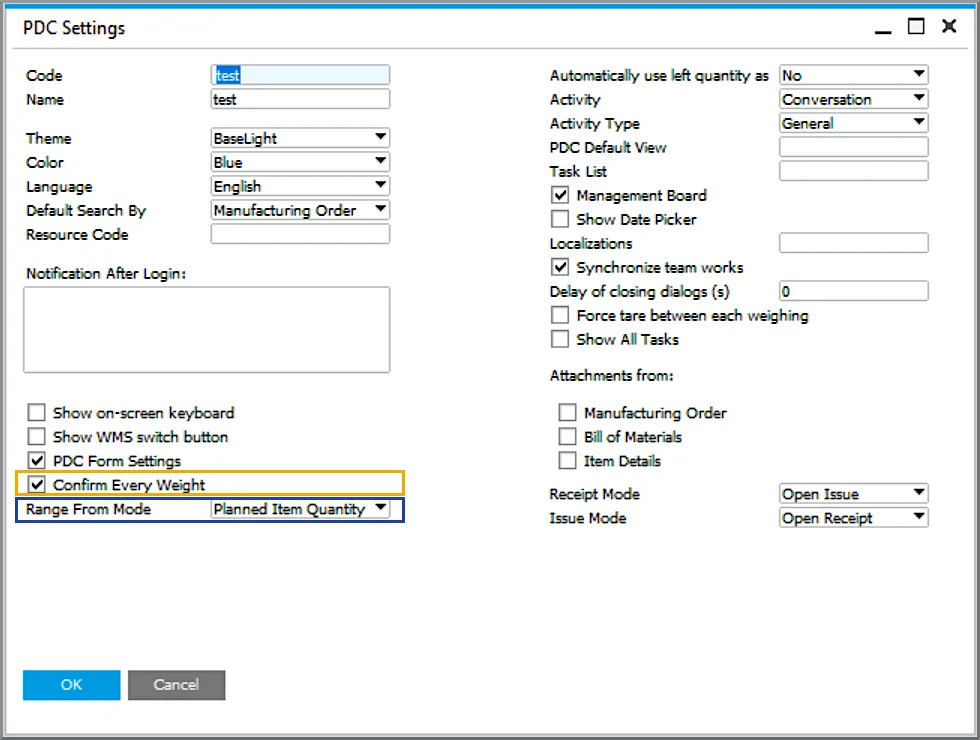This screenshot has height=740, width=980.
Task: Click the Delay of closing dialogs field
Action: [x=854, y=291]
